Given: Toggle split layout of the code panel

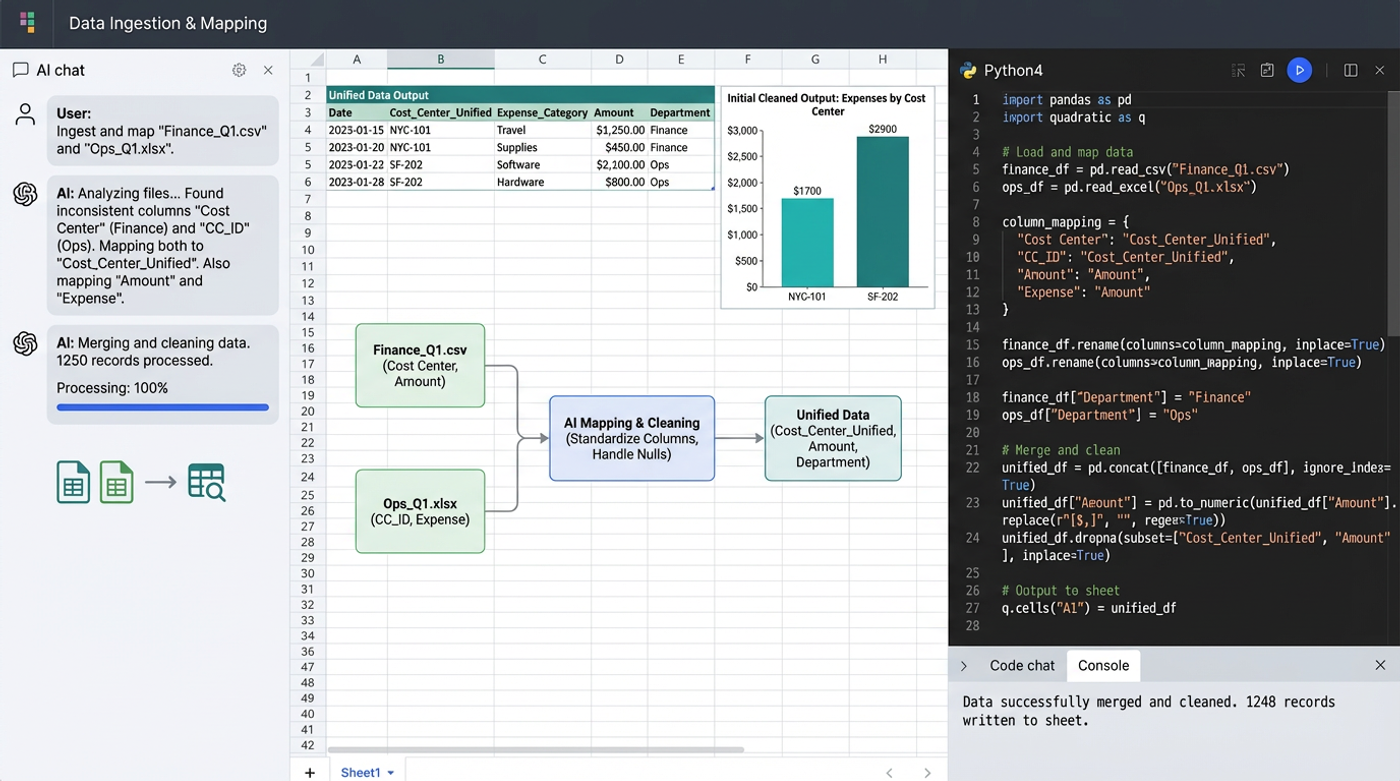Looking at the screenshot, I should coord(1351,70).
